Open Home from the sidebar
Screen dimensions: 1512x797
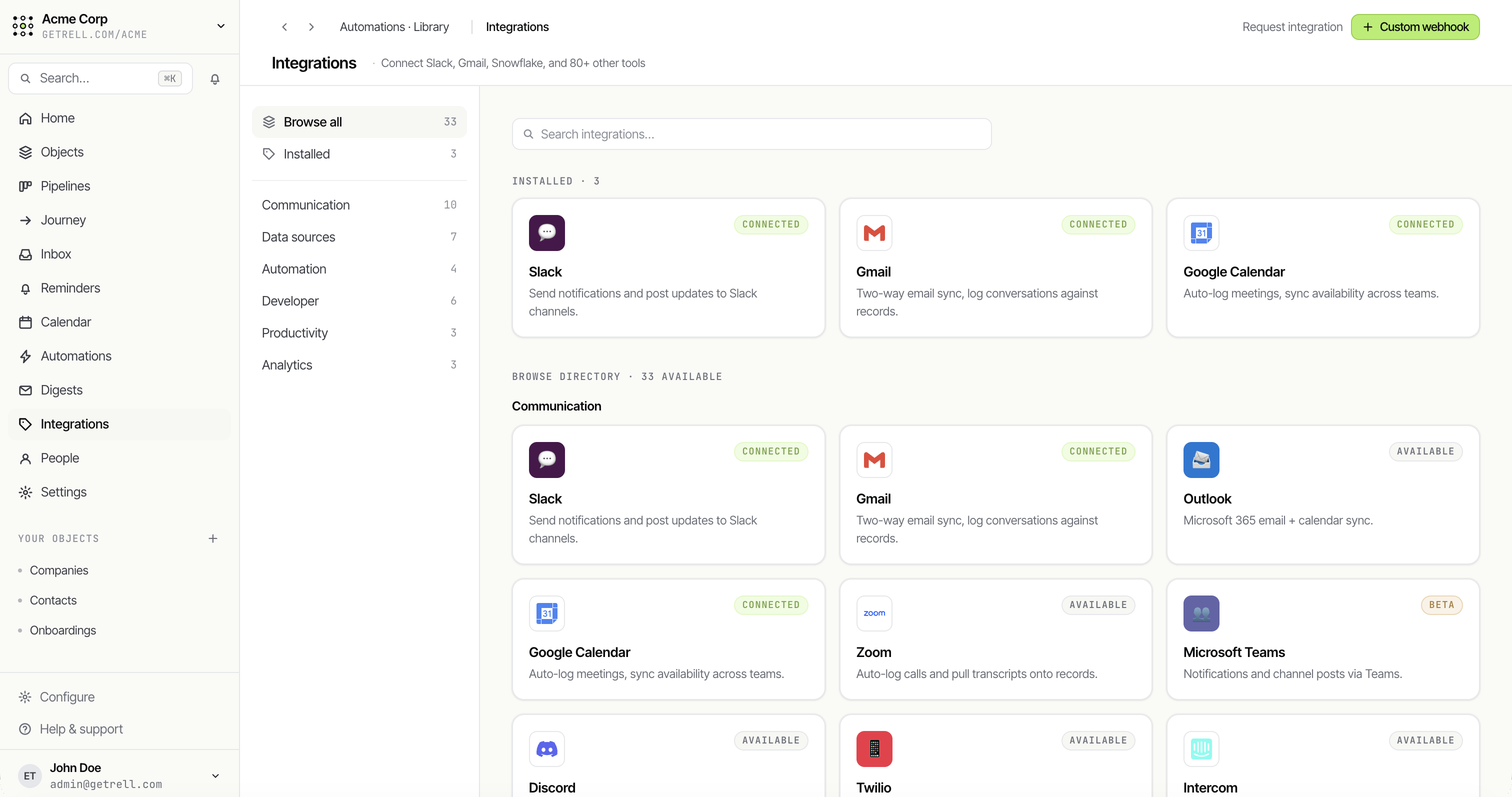click(119, 118)
